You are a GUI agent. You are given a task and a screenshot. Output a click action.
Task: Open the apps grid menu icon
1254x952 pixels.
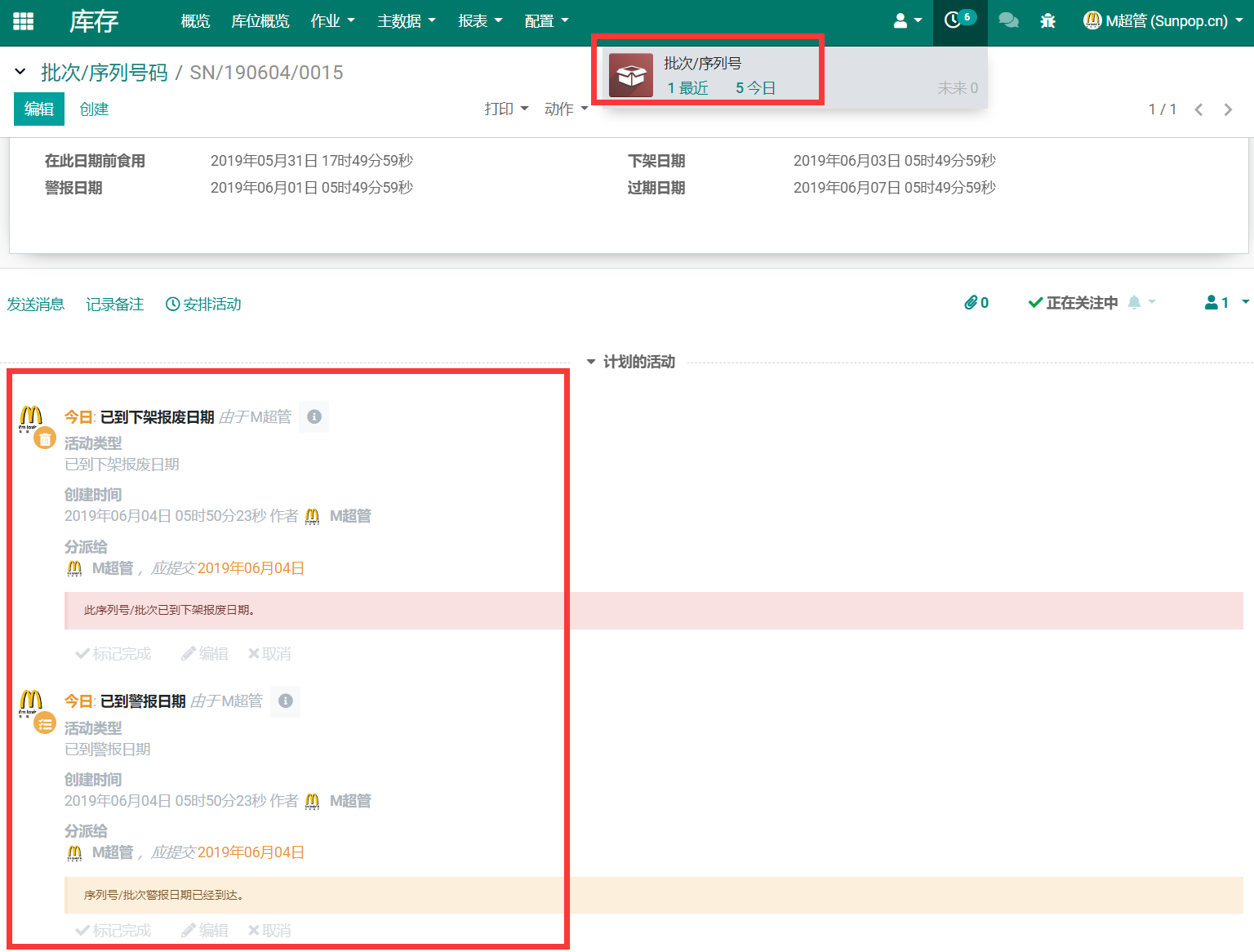pos(24,21)
